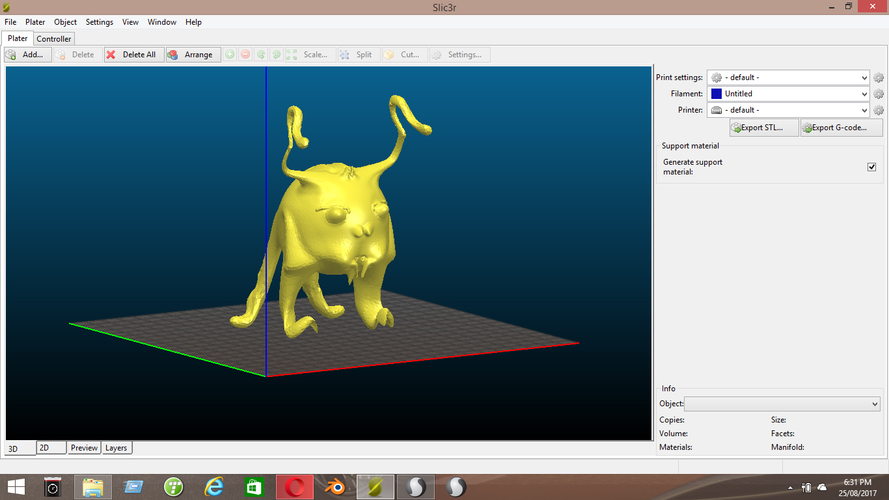Click the active Slic3r taskbar icon

(x=375, y=487)
